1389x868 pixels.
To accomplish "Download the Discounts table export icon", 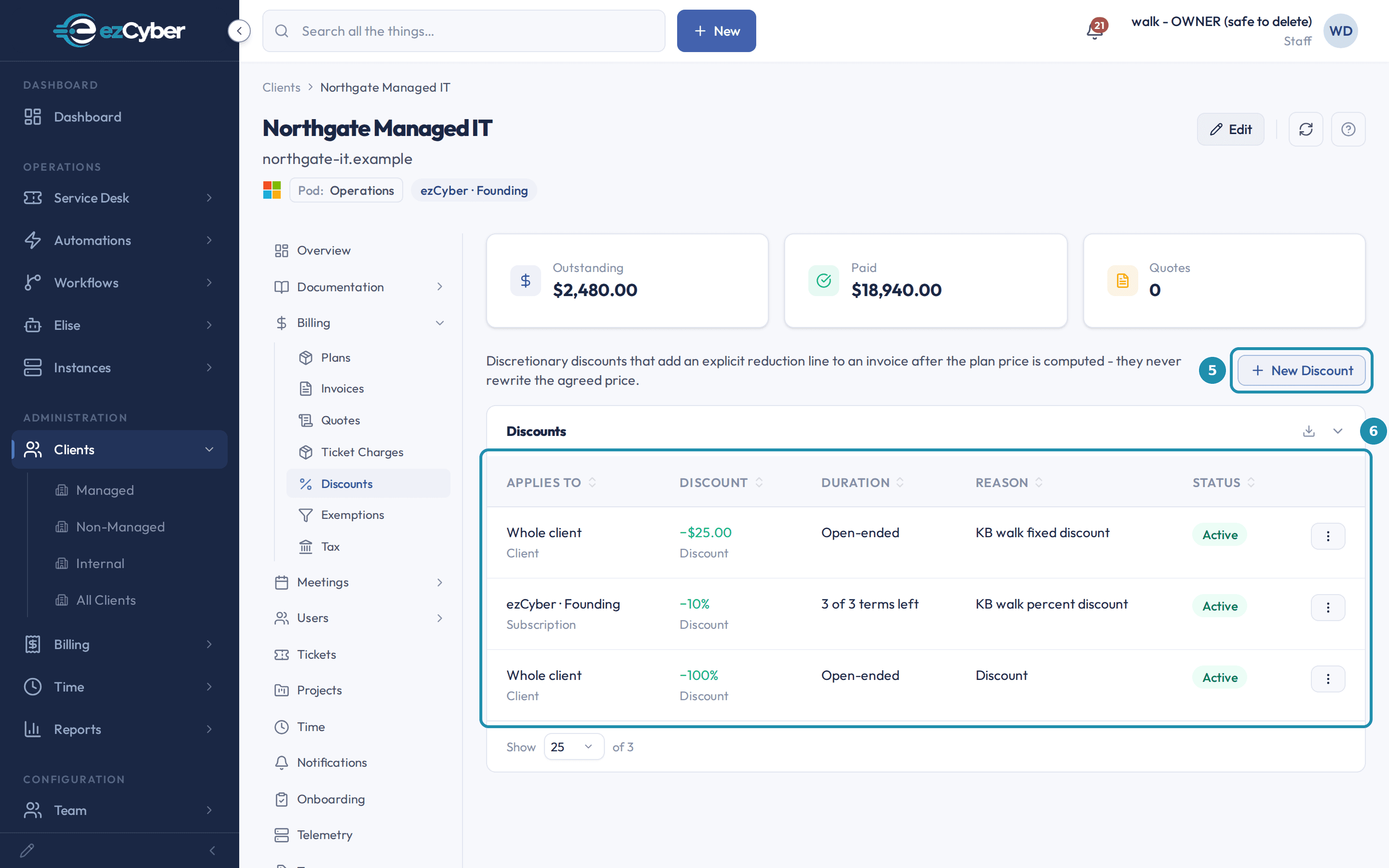I will point(1308,431).
